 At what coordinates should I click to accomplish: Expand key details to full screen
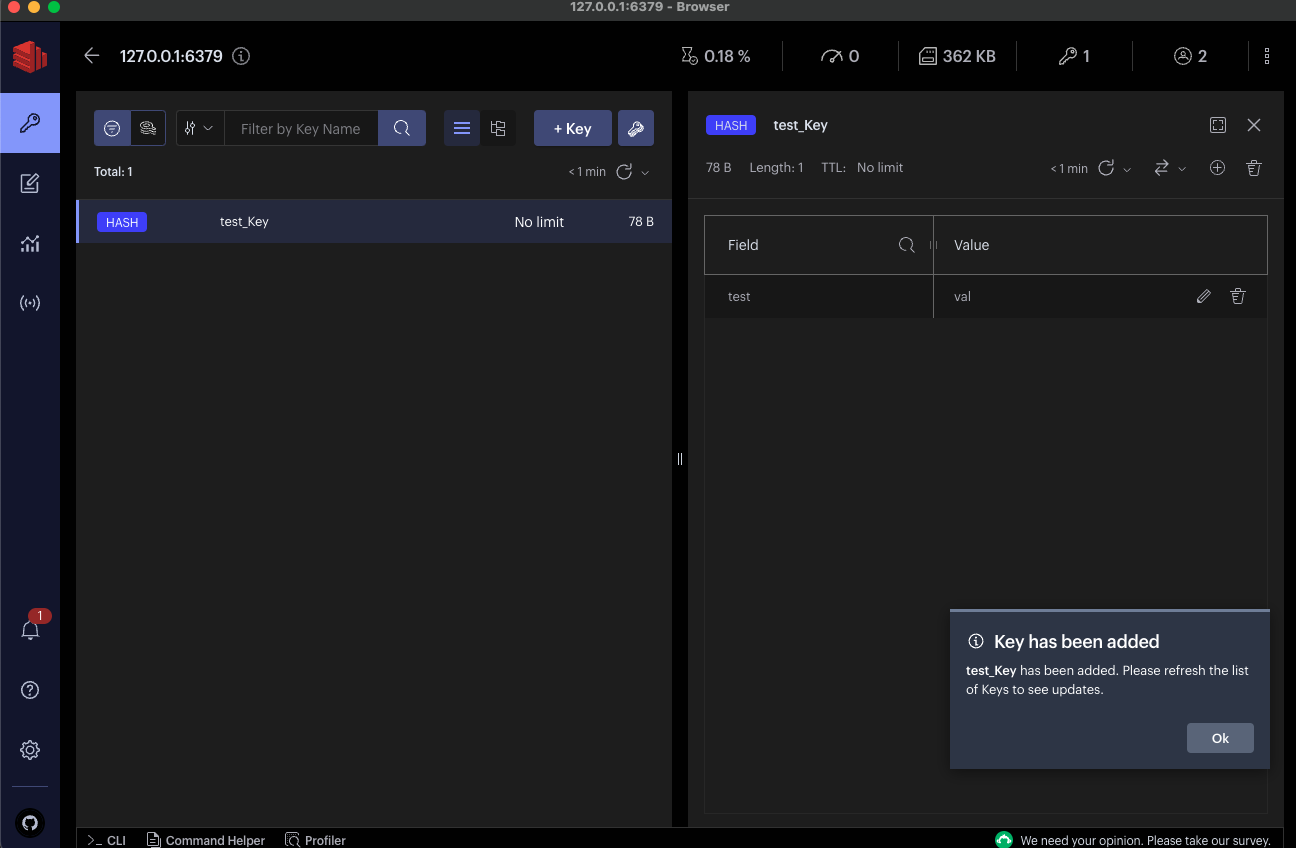click(x=1217, y=125)
